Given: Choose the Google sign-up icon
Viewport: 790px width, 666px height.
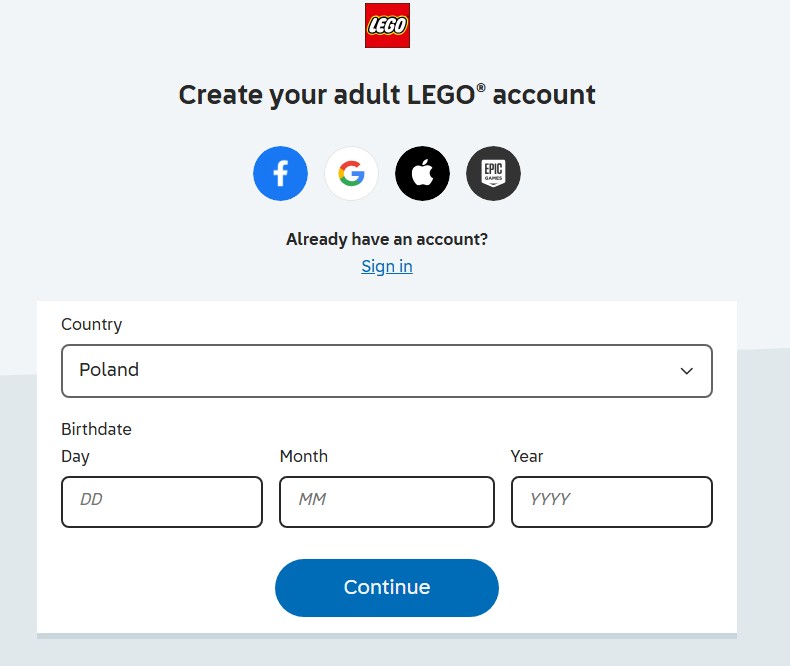Looking at the screenshot, I should pyautogui.click(x=351, y=174).
